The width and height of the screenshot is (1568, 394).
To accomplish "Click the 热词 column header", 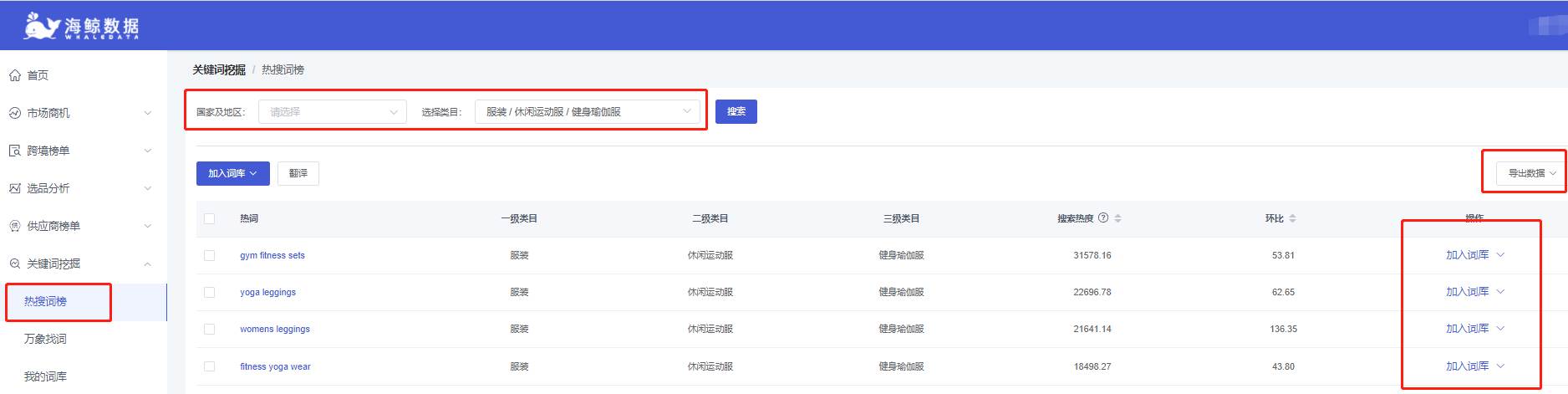I will (249, 218).
